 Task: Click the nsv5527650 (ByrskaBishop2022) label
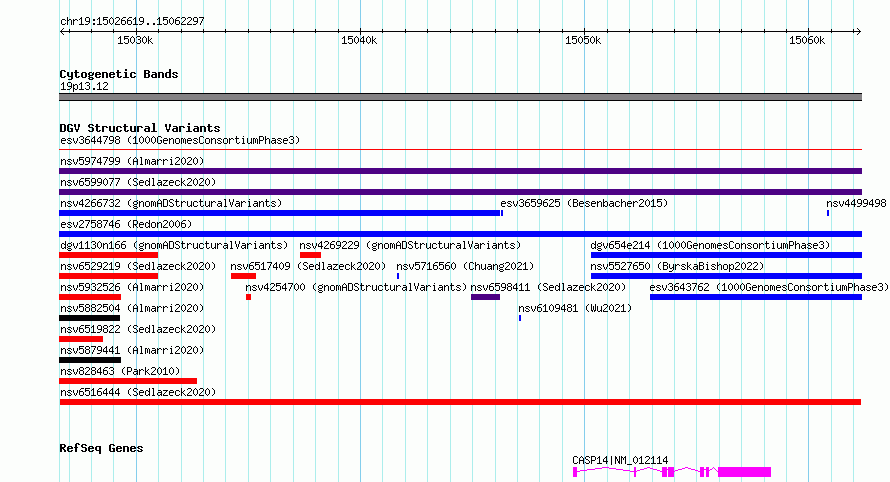677,266
